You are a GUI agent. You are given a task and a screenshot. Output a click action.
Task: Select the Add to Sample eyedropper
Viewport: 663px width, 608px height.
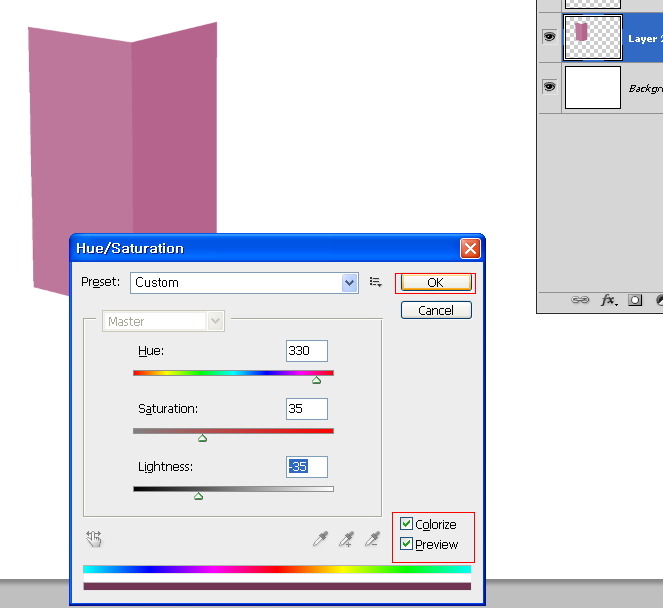point(346,539)
